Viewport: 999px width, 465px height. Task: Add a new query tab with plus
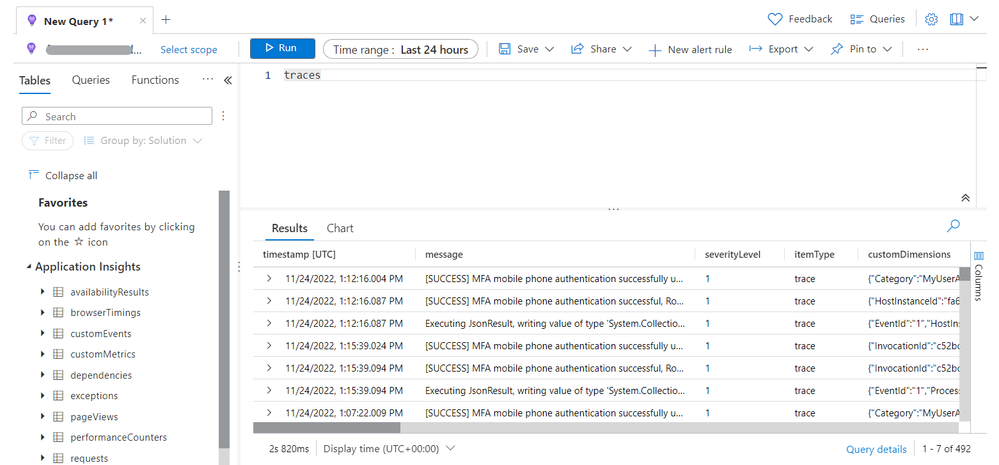pyautogui.click(x=166, y=20)
